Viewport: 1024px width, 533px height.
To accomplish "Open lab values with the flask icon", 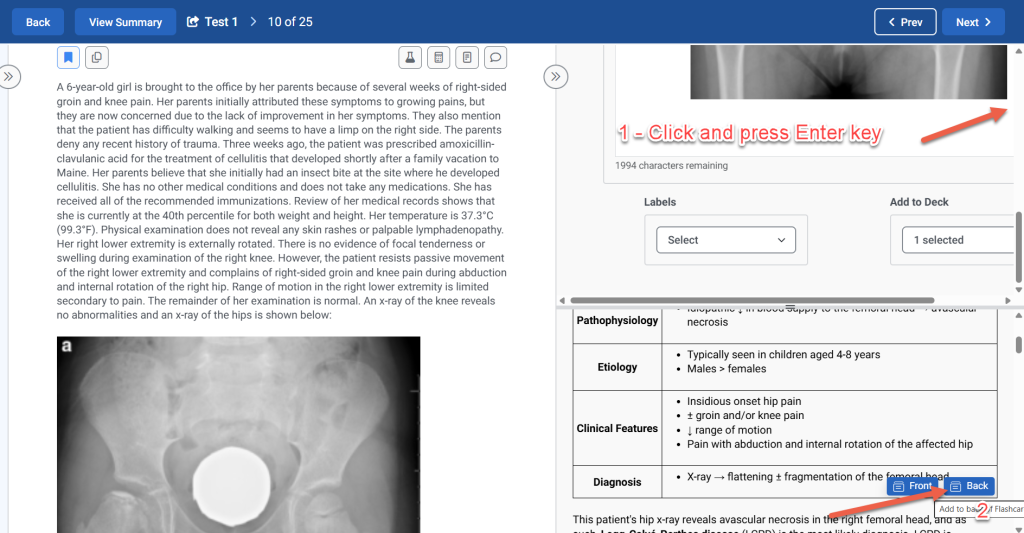I will (409, 57).
